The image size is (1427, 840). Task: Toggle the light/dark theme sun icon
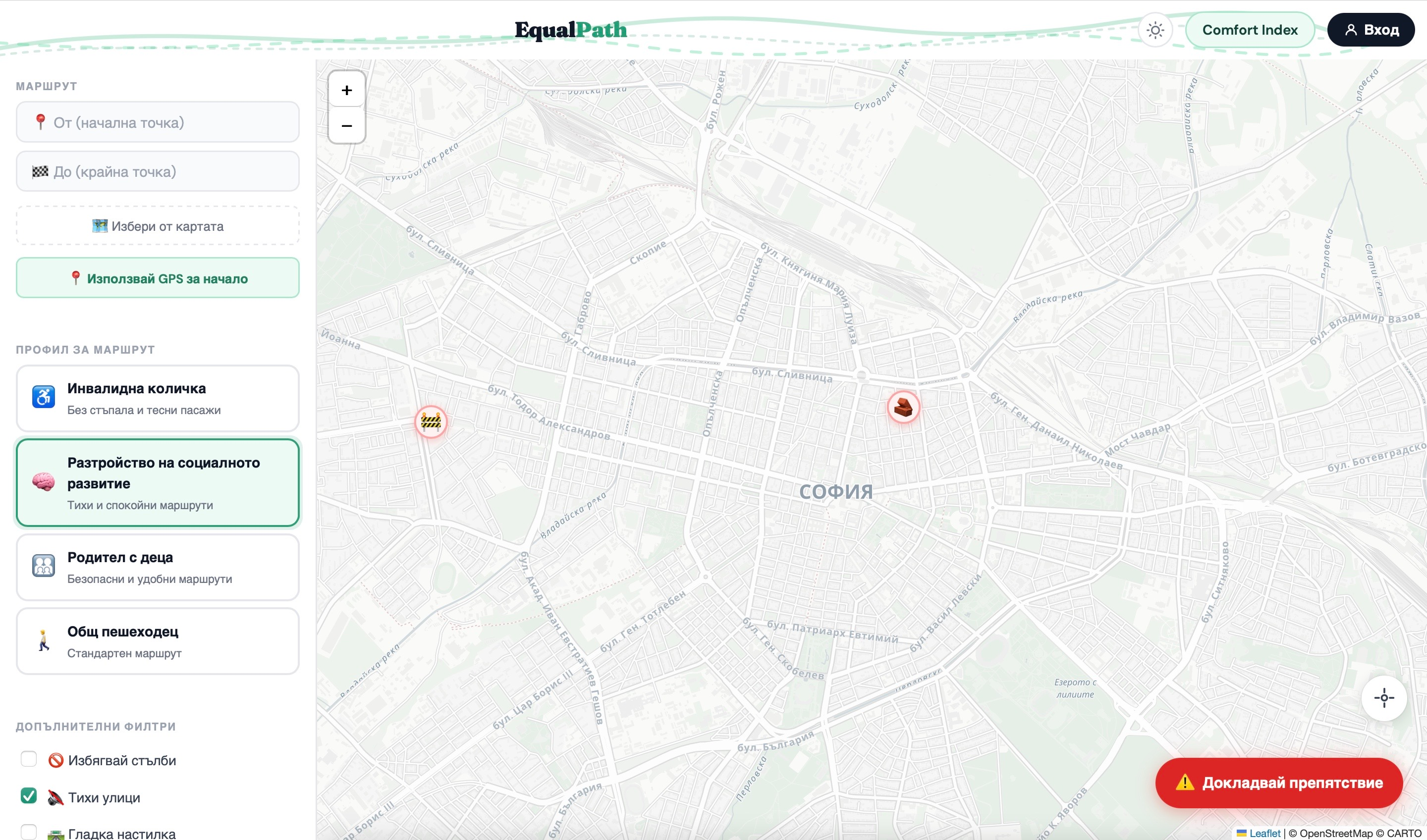(1154, 30)
